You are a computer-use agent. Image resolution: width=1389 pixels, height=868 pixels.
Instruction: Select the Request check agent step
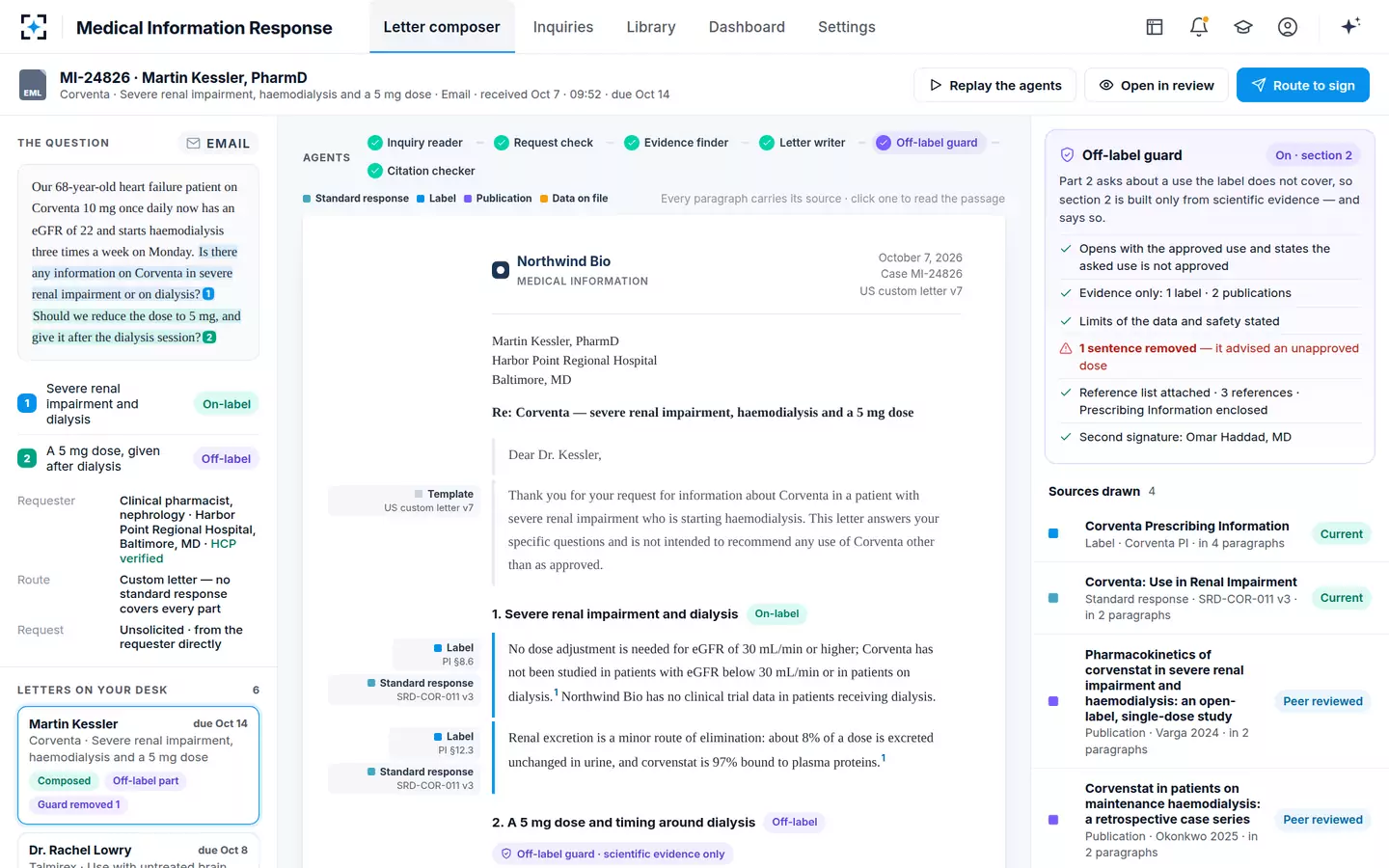543,143
